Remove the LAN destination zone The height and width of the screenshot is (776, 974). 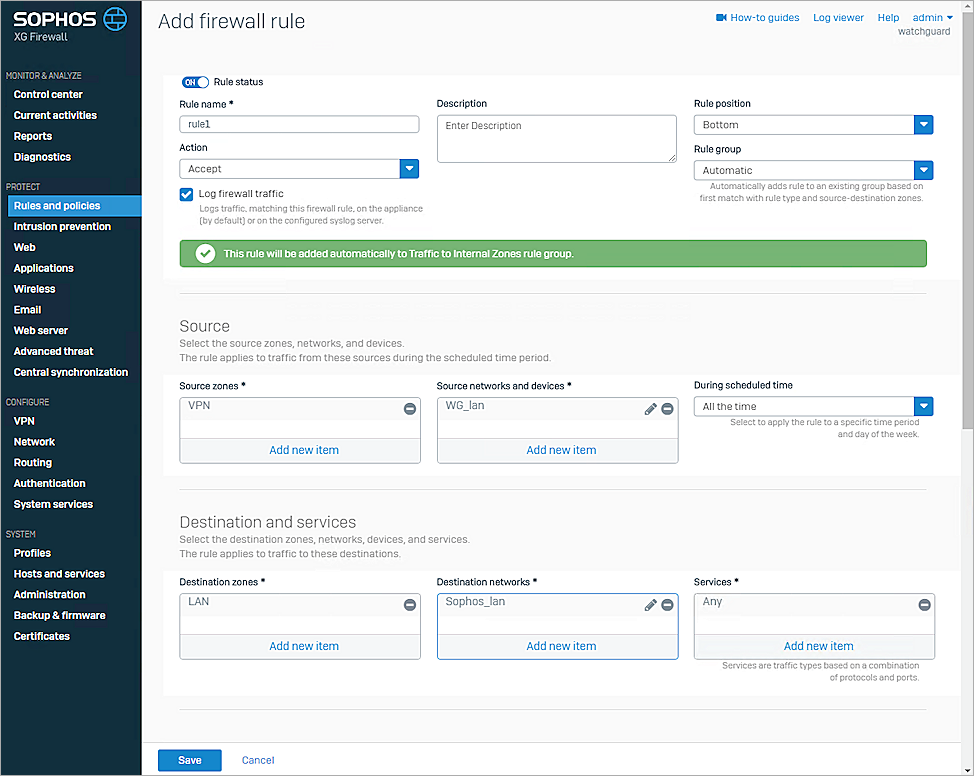tap(409, 604)
